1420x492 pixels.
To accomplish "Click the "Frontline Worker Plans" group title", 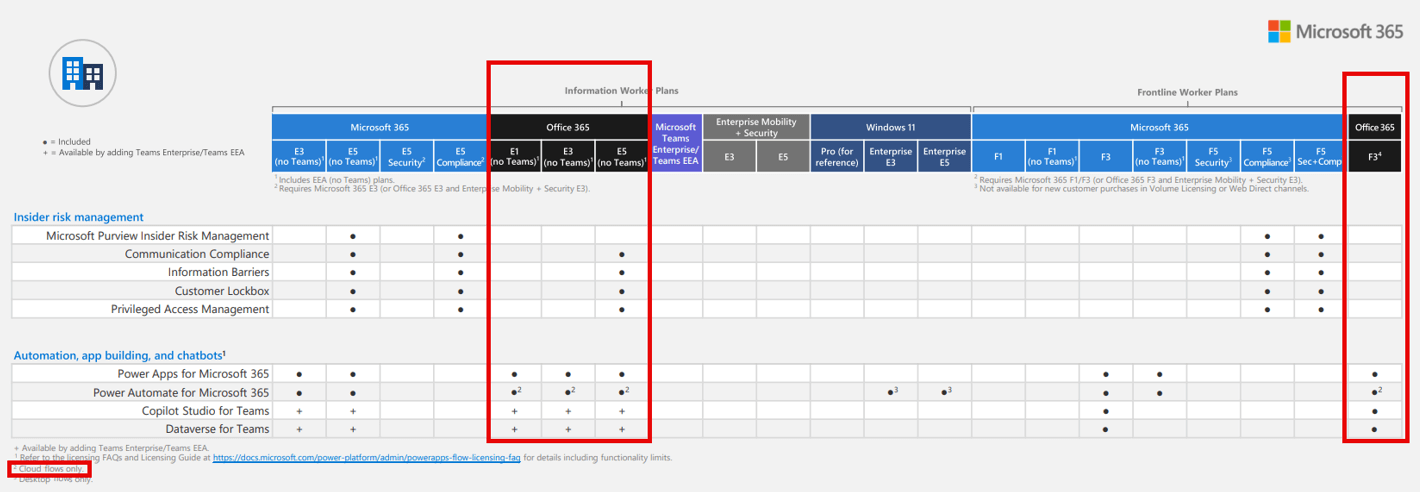I will pos(1187,92).
